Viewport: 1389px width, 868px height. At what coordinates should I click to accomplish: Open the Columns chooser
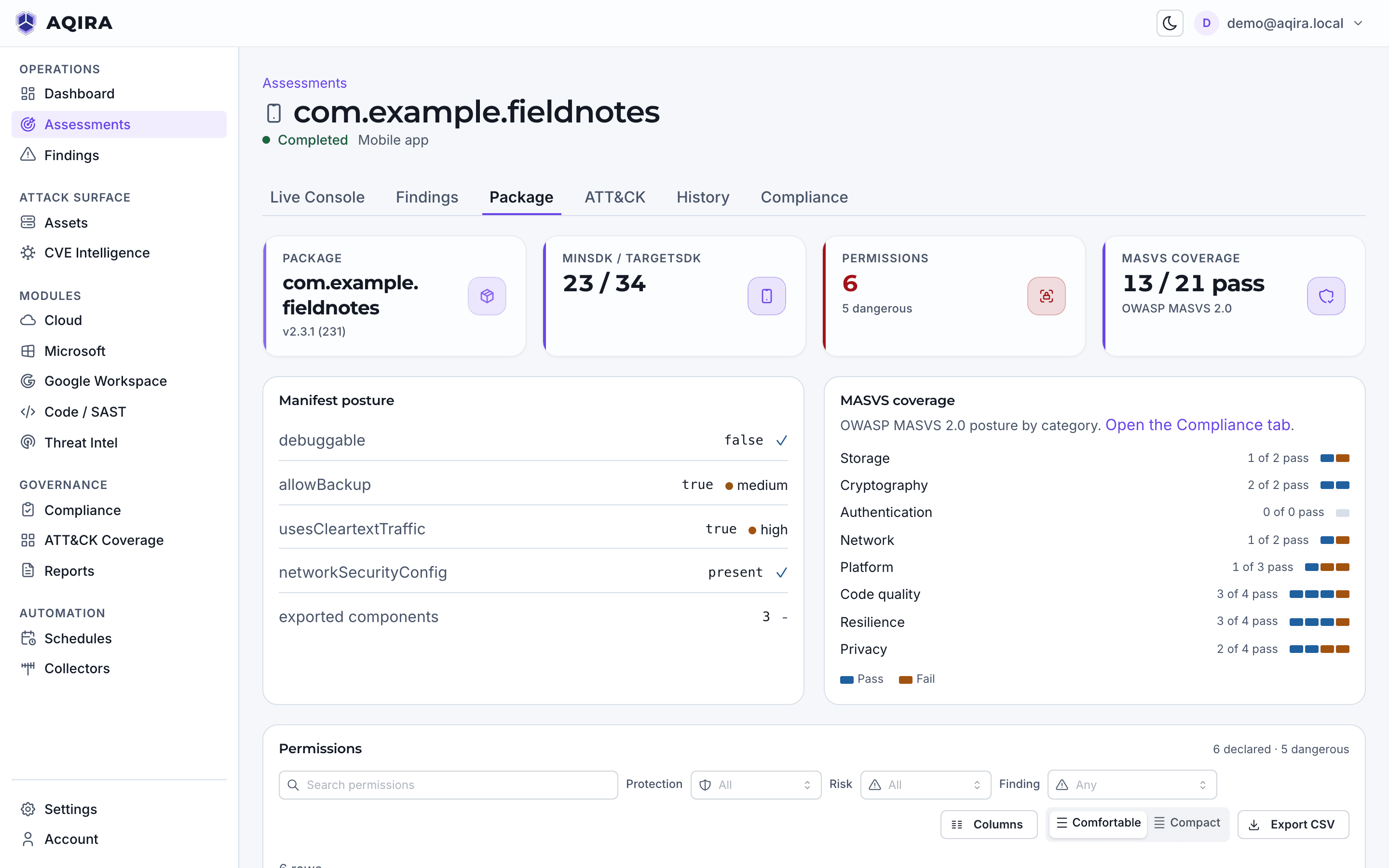(x=988, y=825)
